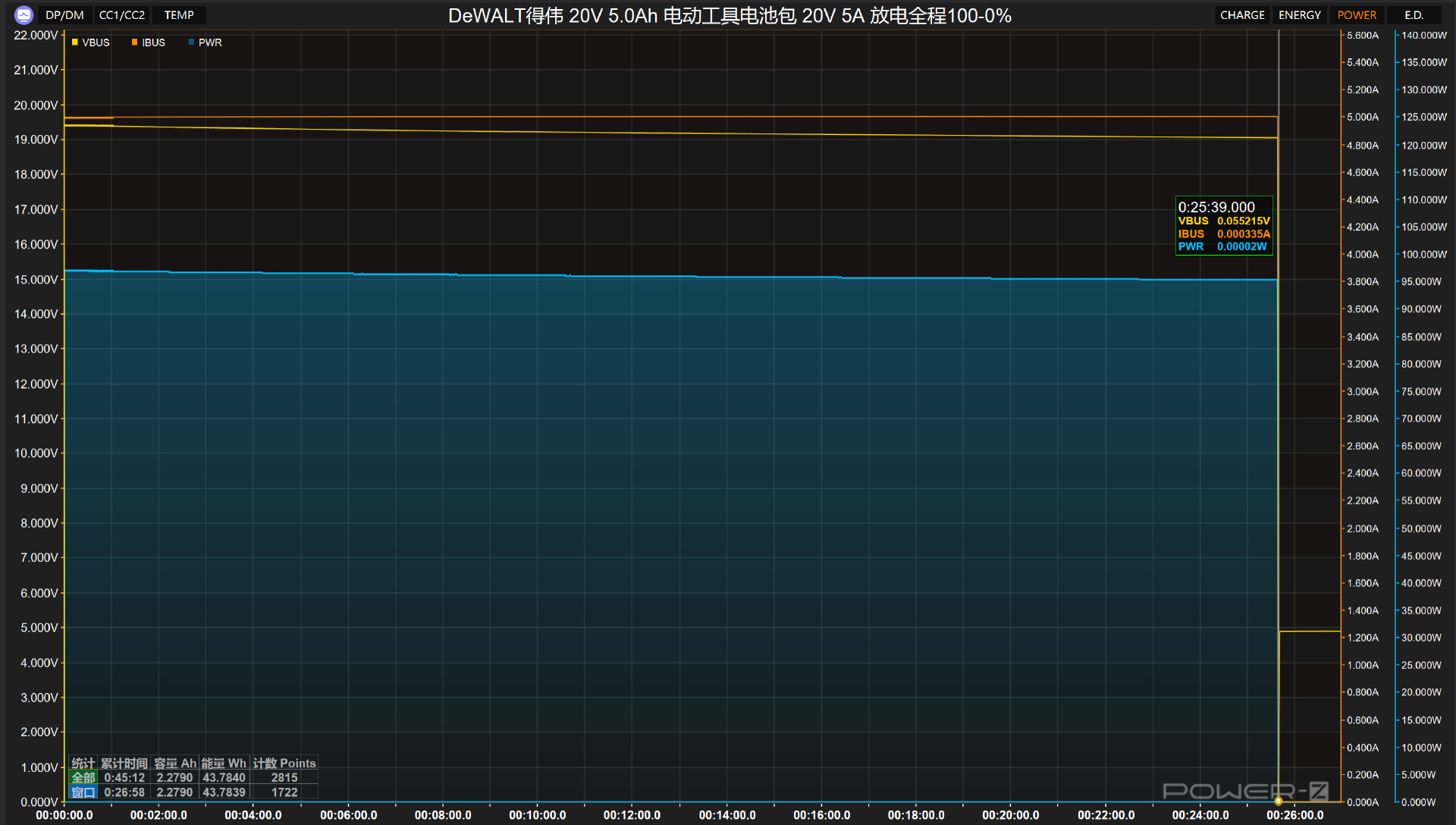Click the orange IBUS legend swatch

pyautogui.click(x=134, y=42)
